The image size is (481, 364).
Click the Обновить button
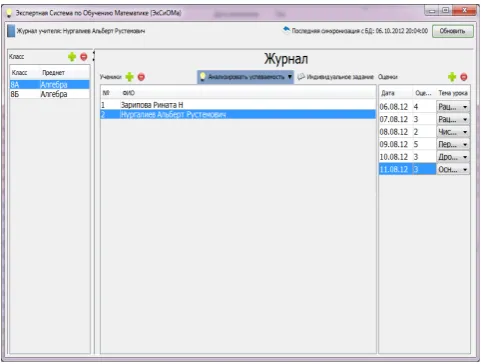tap(453, 31)
